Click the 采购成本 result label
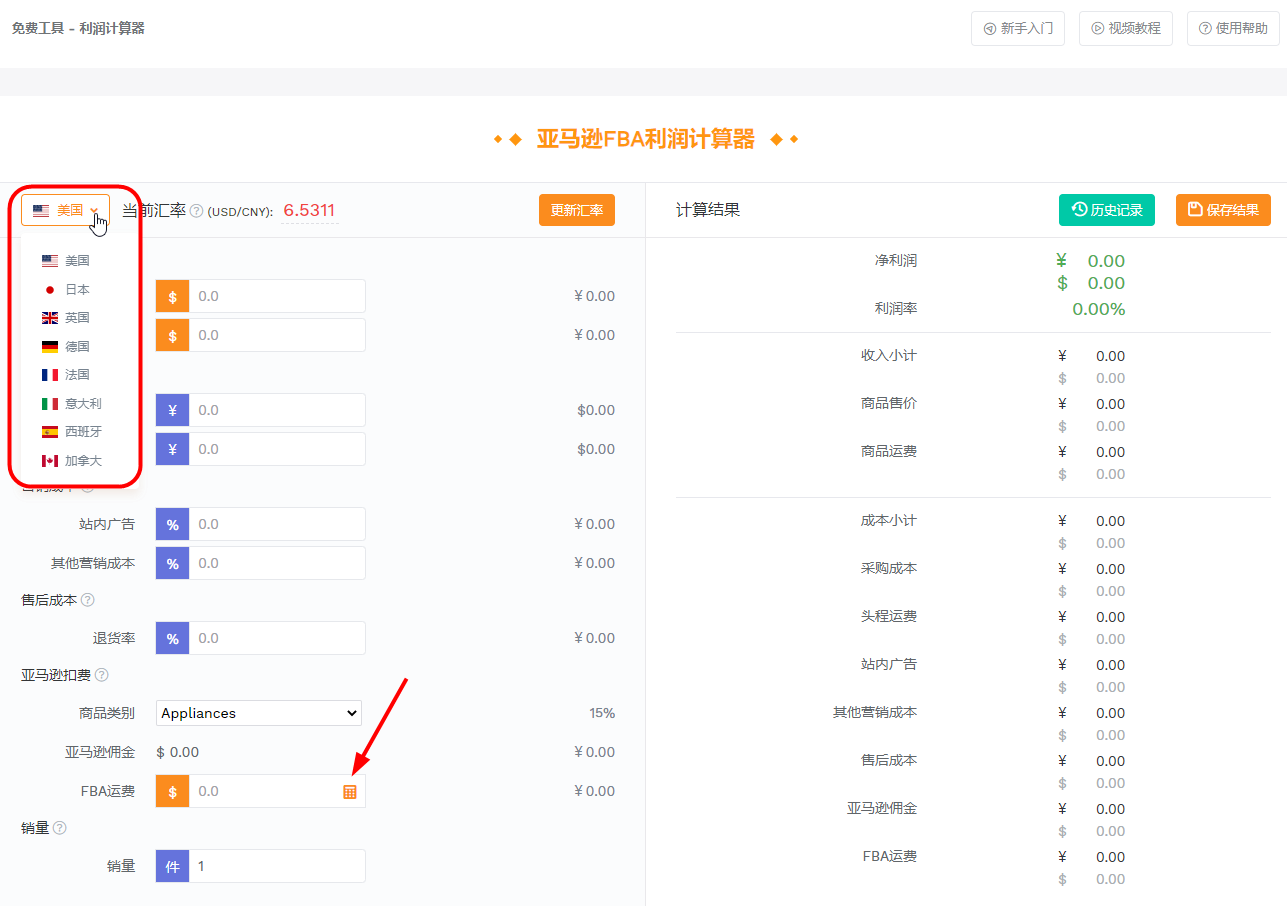The width and height of the screenshot is (1287, 906). (889, 568)
